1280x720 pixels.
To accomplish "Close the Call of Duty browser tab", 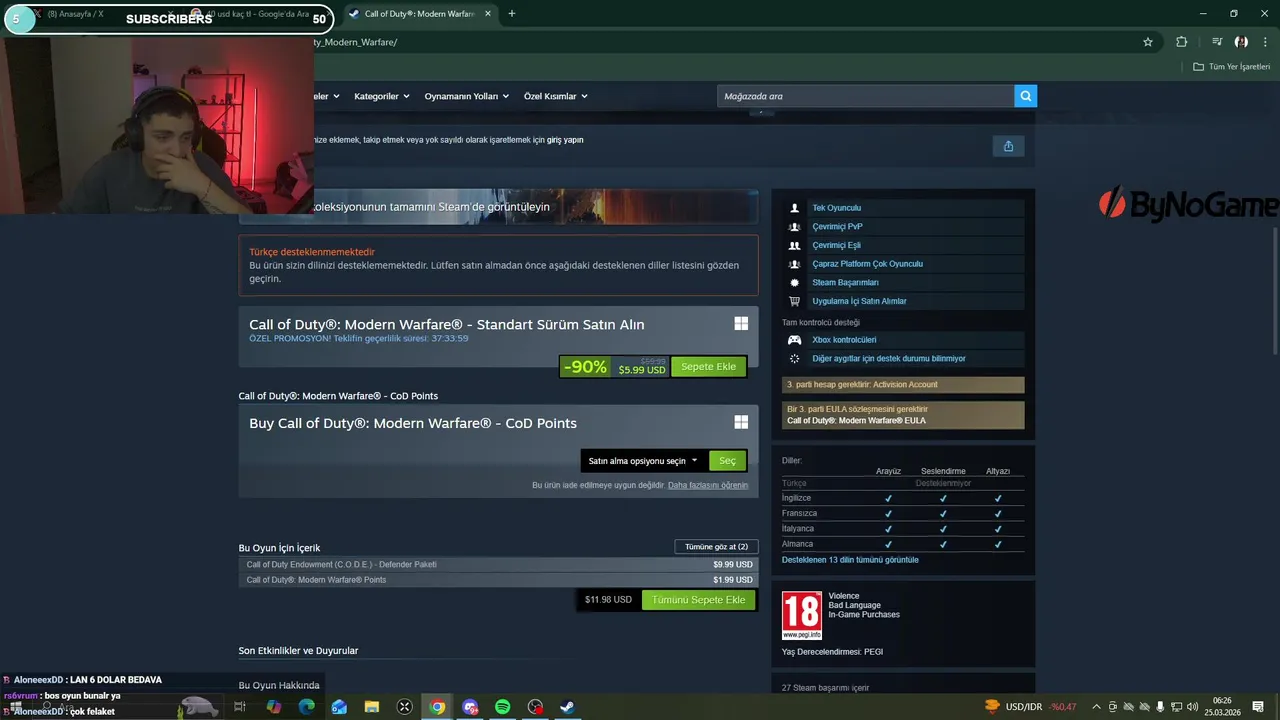I will point(488,14).
